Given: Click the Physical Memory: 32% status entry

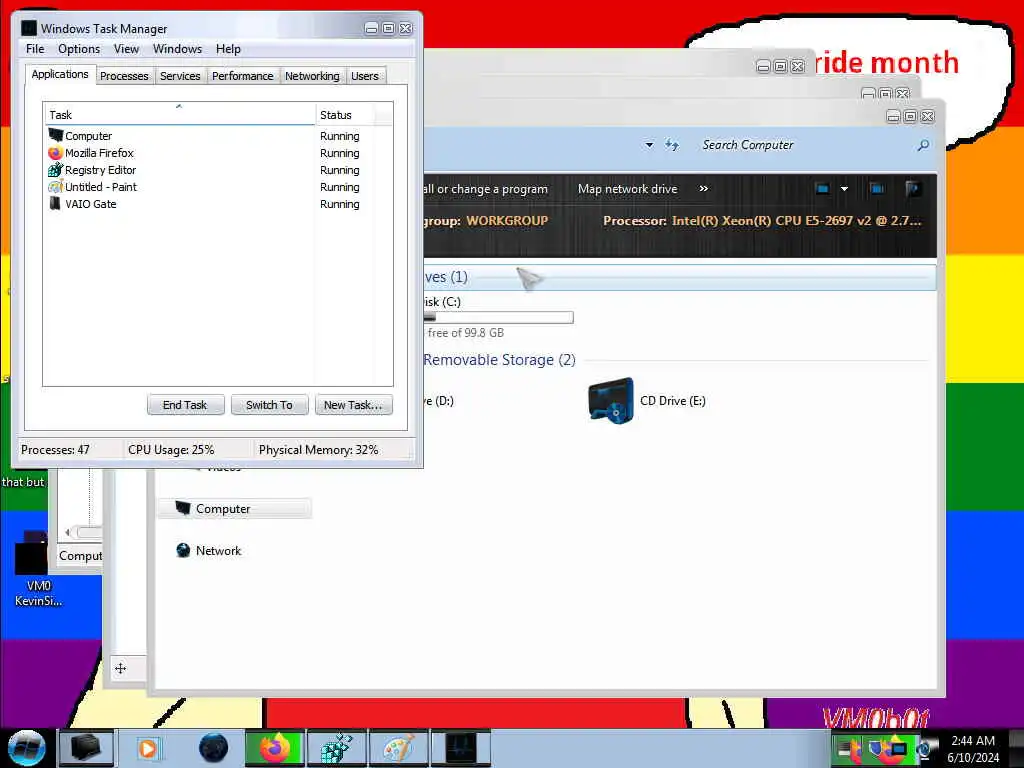Looking at the screenshot, I should coord(318,450).
